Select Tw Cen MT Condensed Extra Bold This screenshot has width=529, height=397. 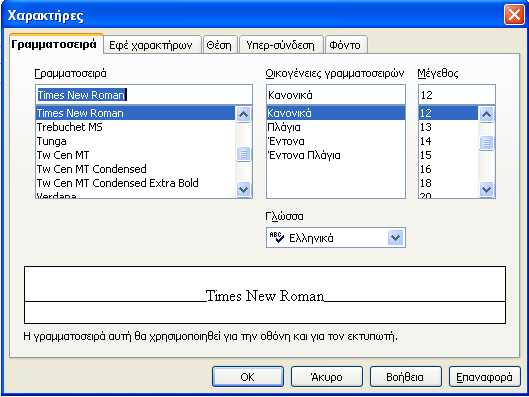click(x=135, y=183)
